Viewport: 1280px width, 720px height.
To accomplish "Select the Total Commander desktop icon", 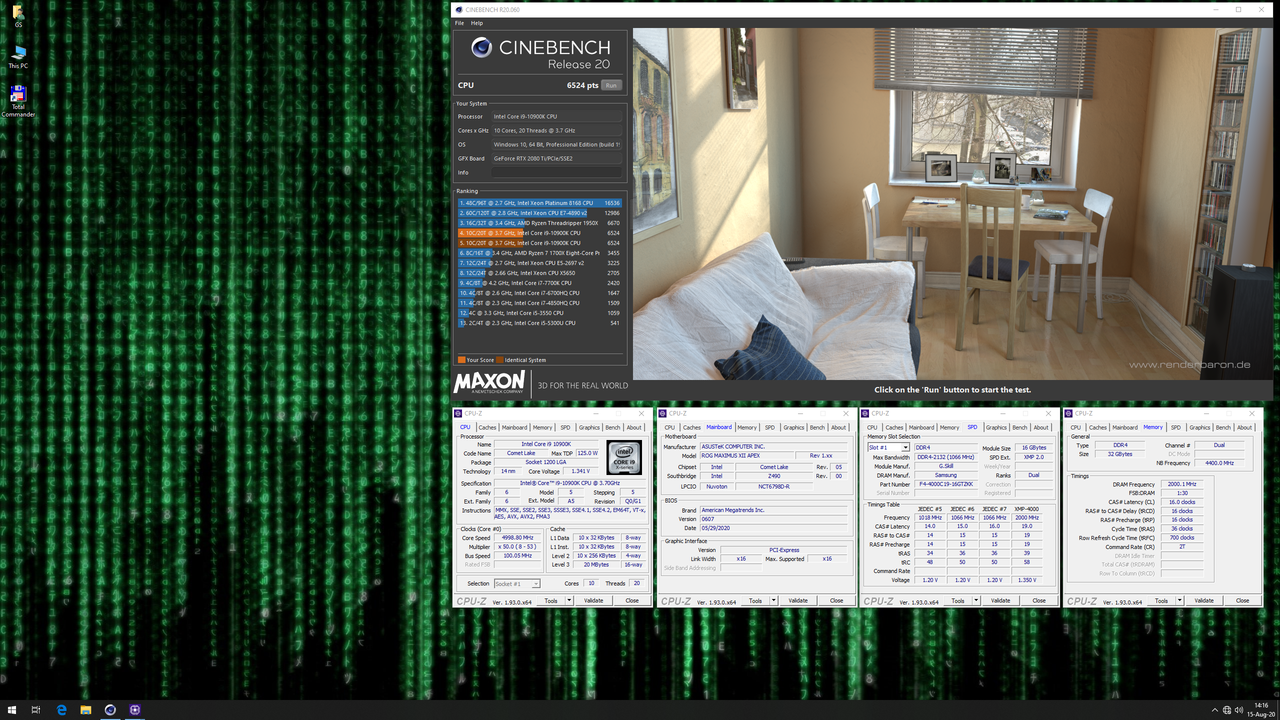I will pyautogui.click(x=18, y=101).
